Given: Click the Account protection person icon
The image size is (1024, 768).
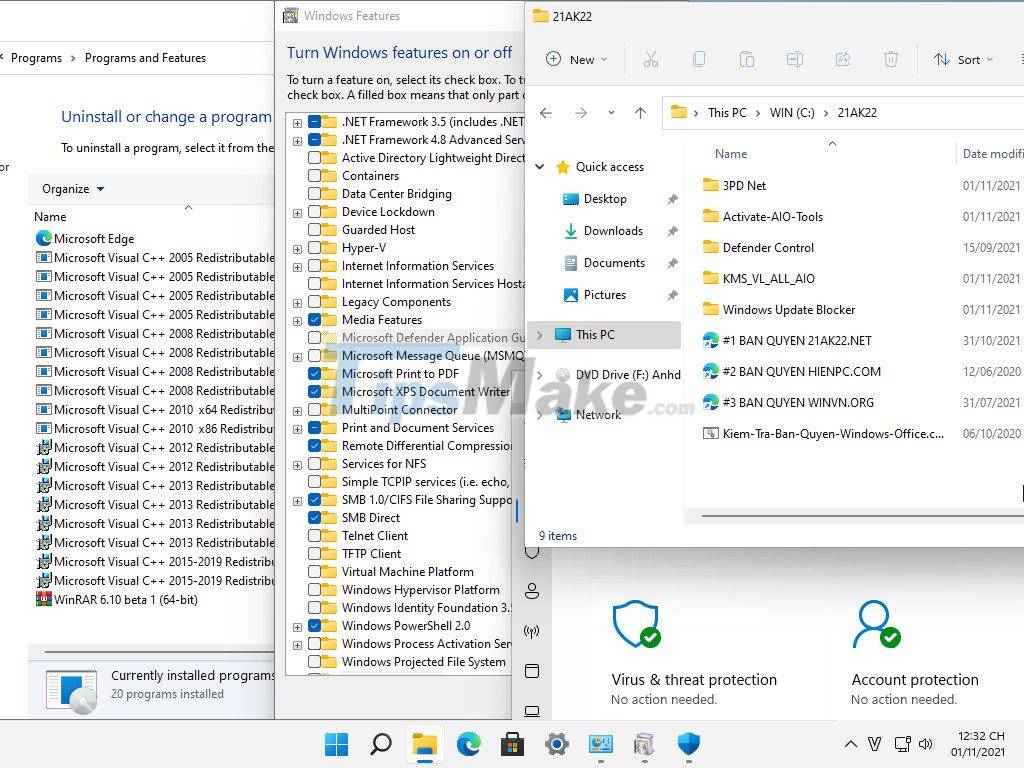Looking at the screenshot, I should (876, 624).
